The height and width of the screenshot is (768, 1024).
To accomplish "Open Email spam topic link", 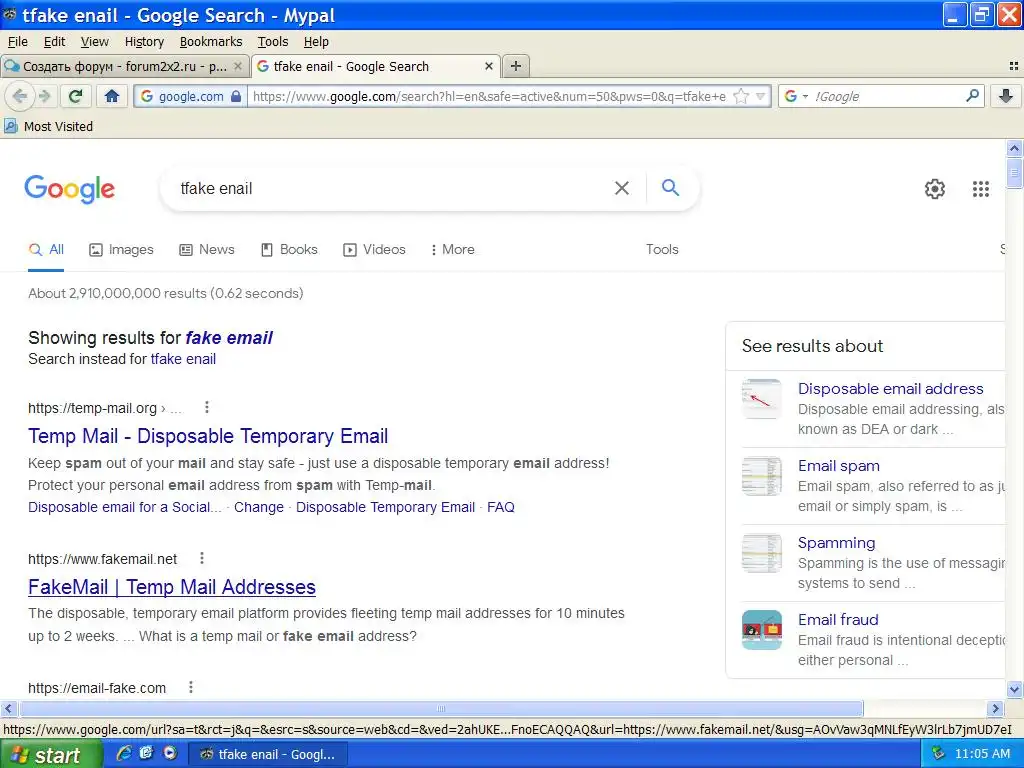I will (x=839, y=466).
